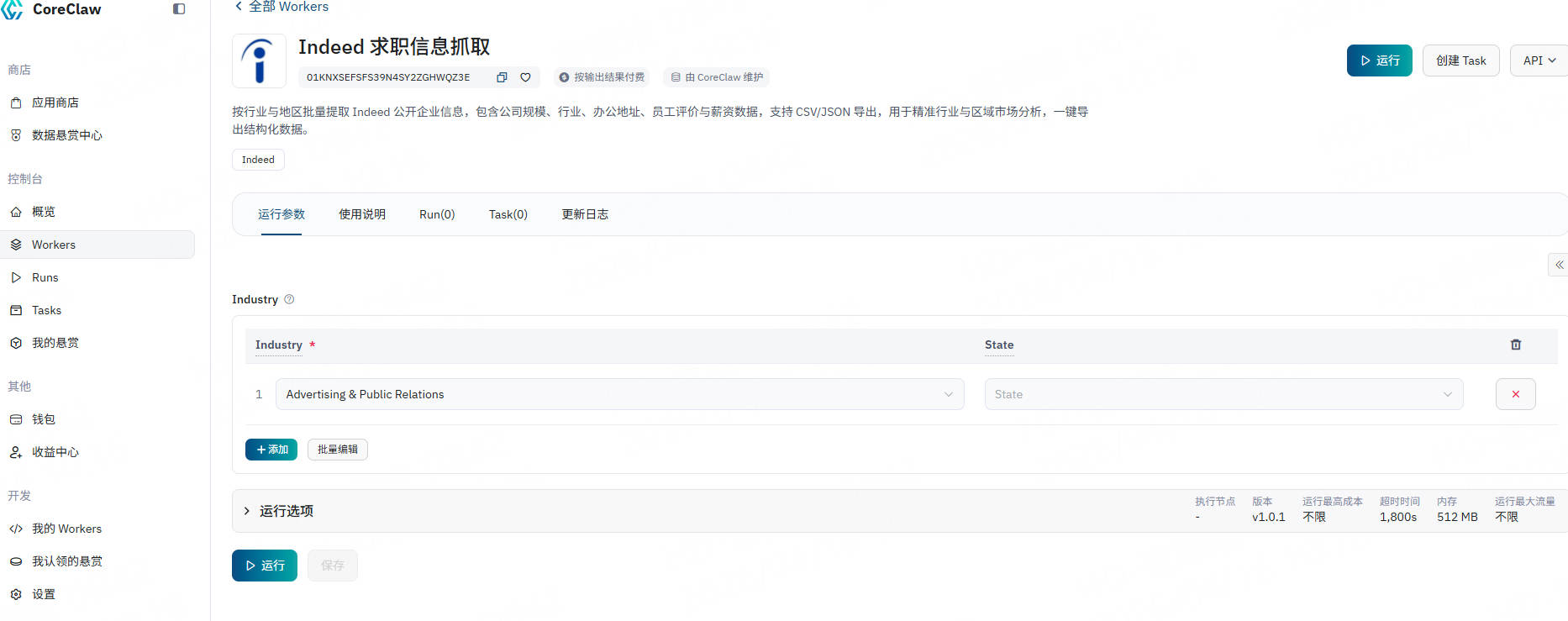Click the 添加 add row button
Image resolution: width=1568 pixels, height=621 pixels.
click(x=271, y=450)
